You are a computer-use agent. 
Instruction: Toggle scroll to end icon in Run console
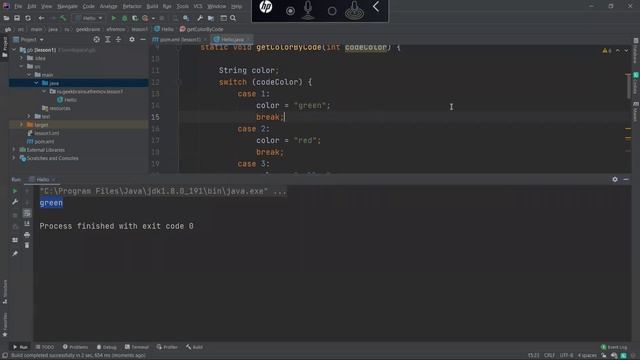click(x=27, y=224)
